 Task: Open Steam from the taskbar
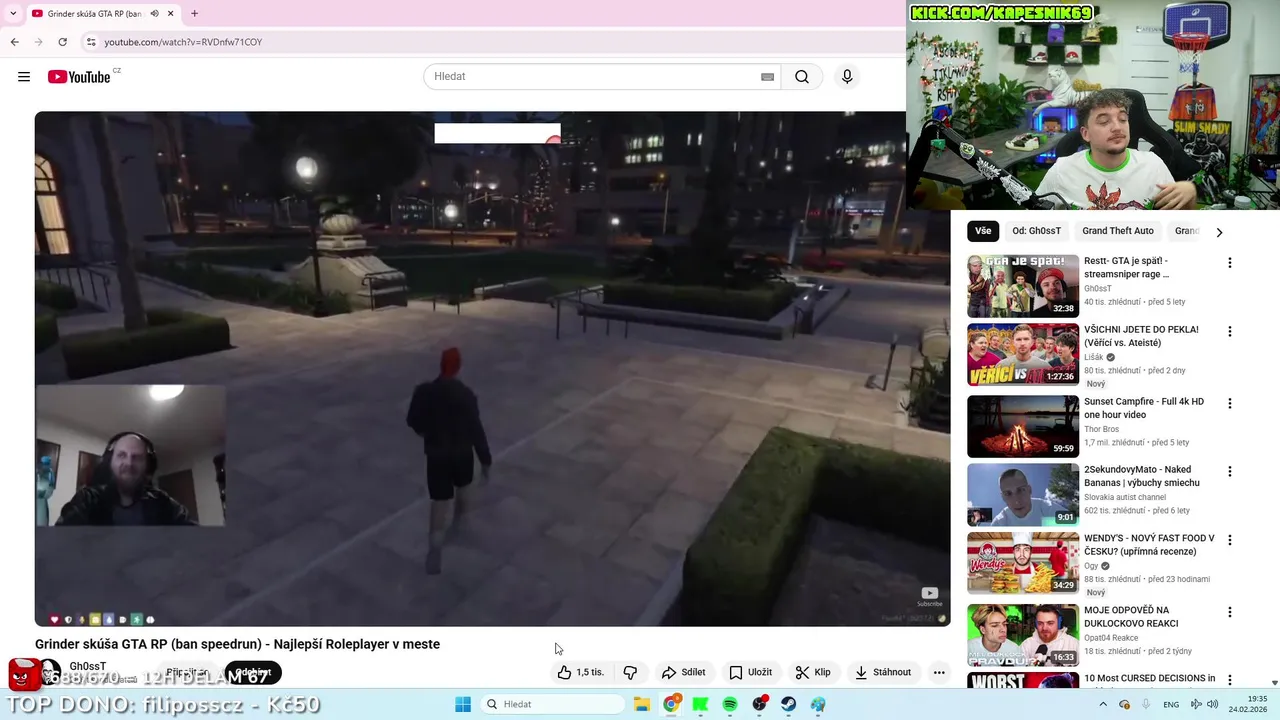789,704
